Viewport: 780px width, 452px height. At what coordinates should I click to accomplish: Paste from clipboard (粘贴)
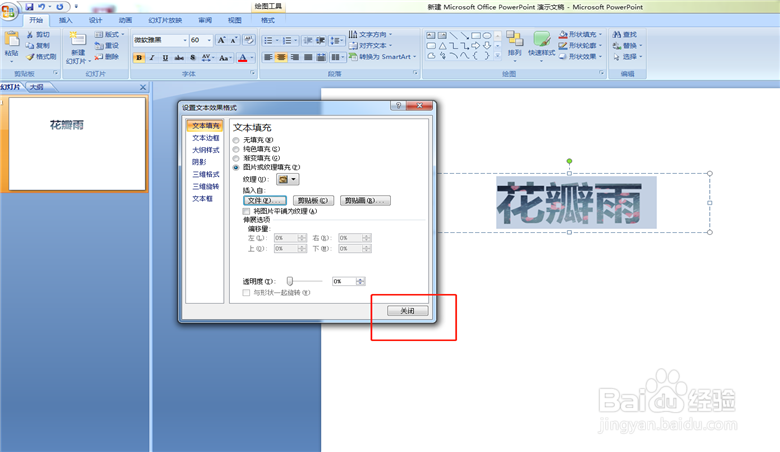point(11,47)
